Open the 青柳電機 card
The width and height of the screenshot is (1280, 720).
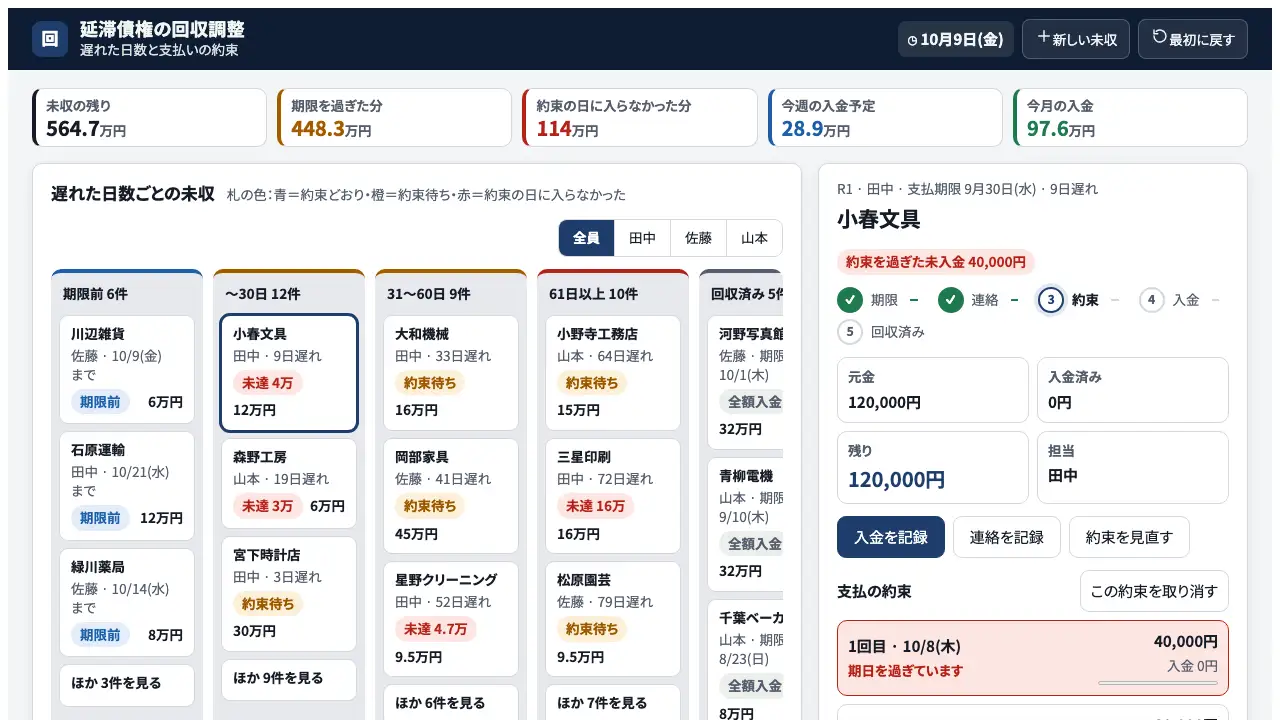pos(745,524)
